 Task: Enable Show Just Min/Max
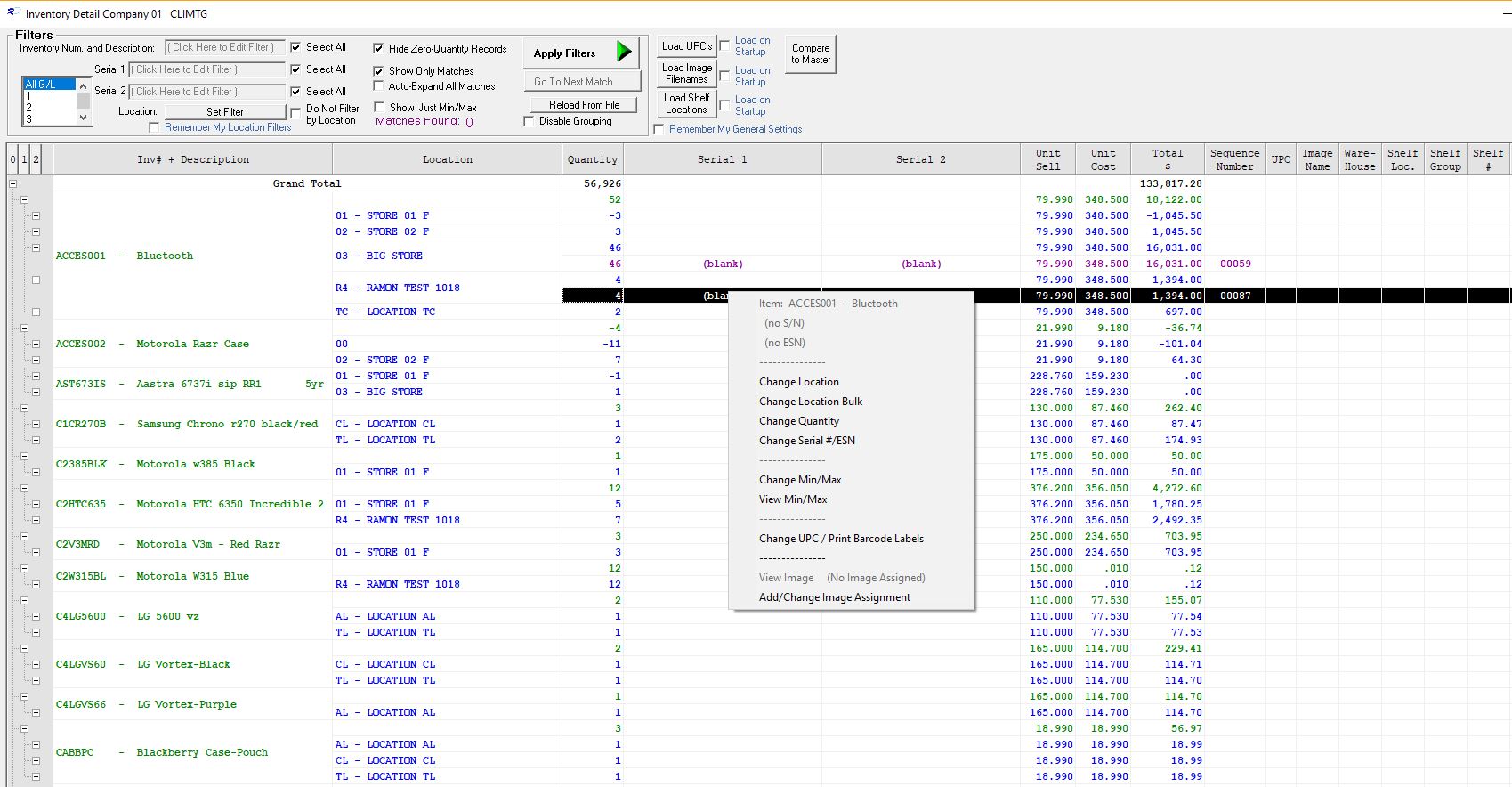pyautogui.click(x=378, y=108)
